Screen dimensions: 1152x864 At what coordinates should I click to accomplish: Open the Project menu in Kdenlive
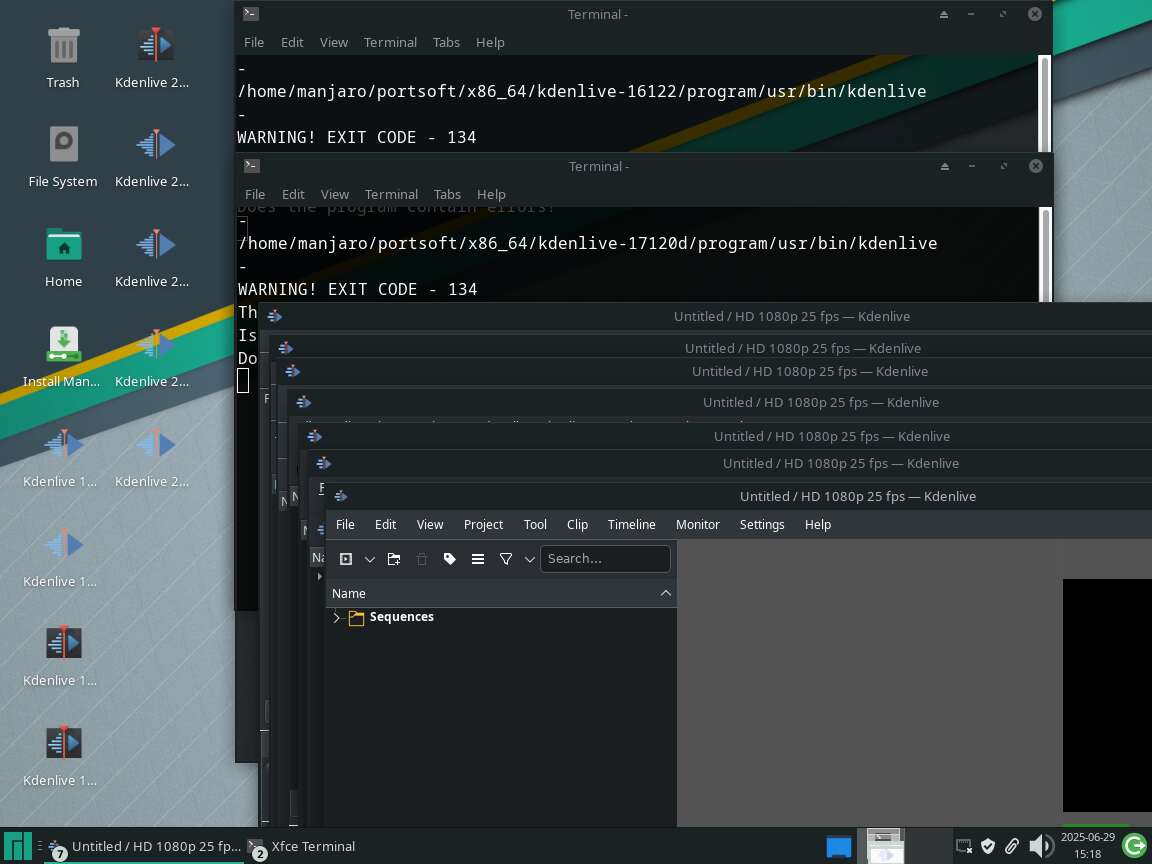coord(483,524)
